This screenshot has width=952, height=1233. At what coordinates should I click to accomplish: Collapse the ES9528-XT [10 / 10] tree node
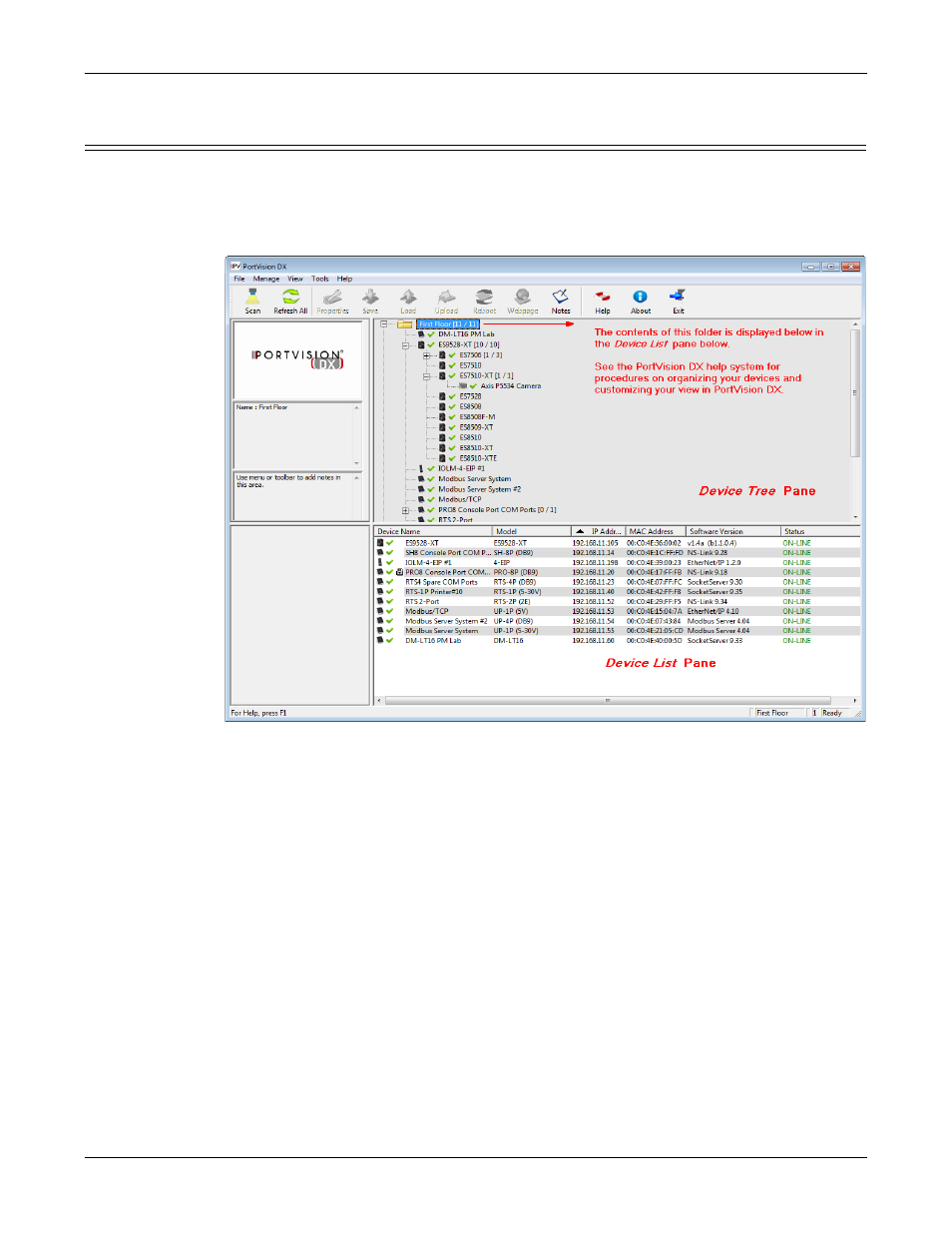coord(406,344)
